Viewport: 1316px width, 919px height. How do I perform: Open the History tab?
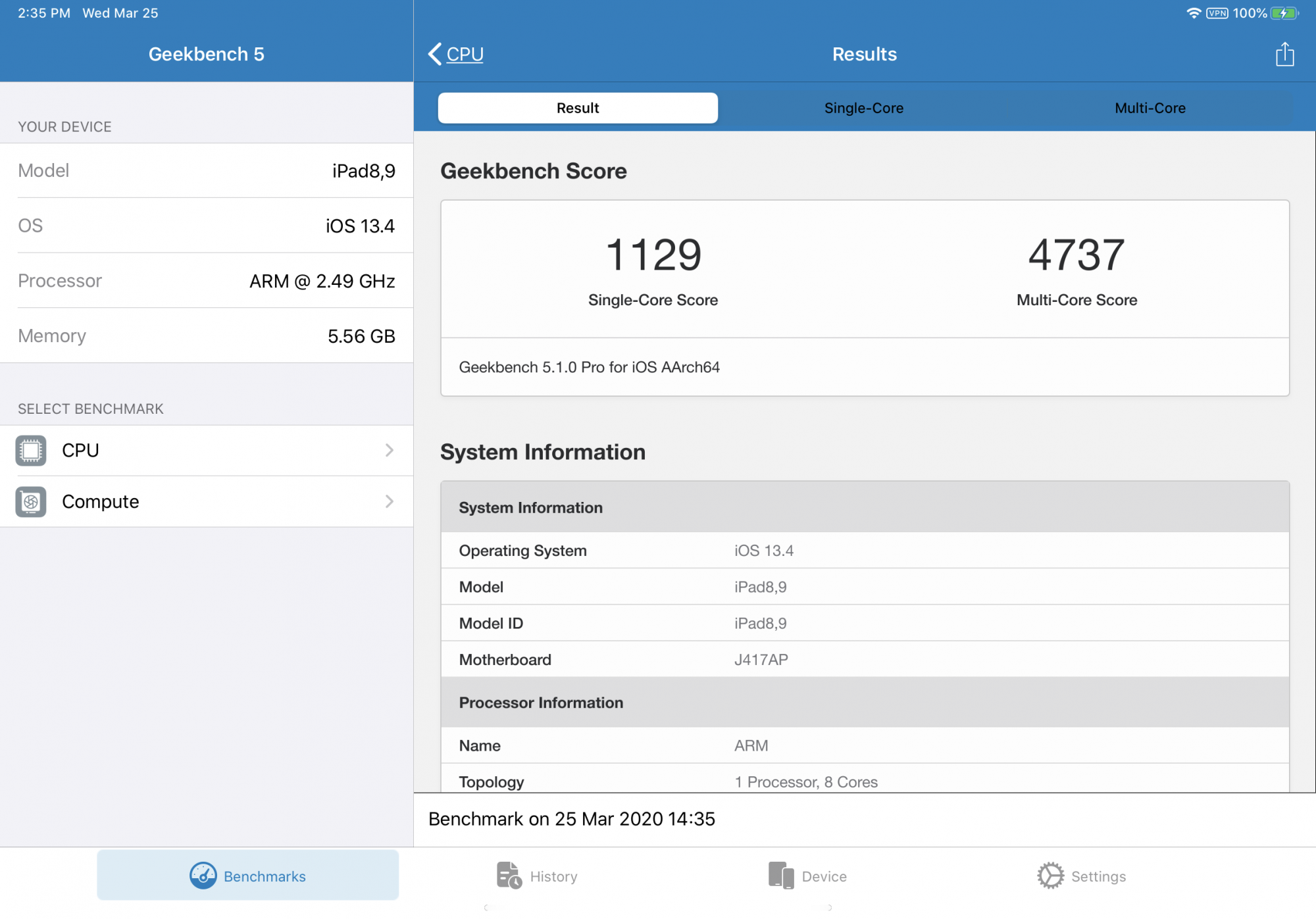[x=537, y=876]
